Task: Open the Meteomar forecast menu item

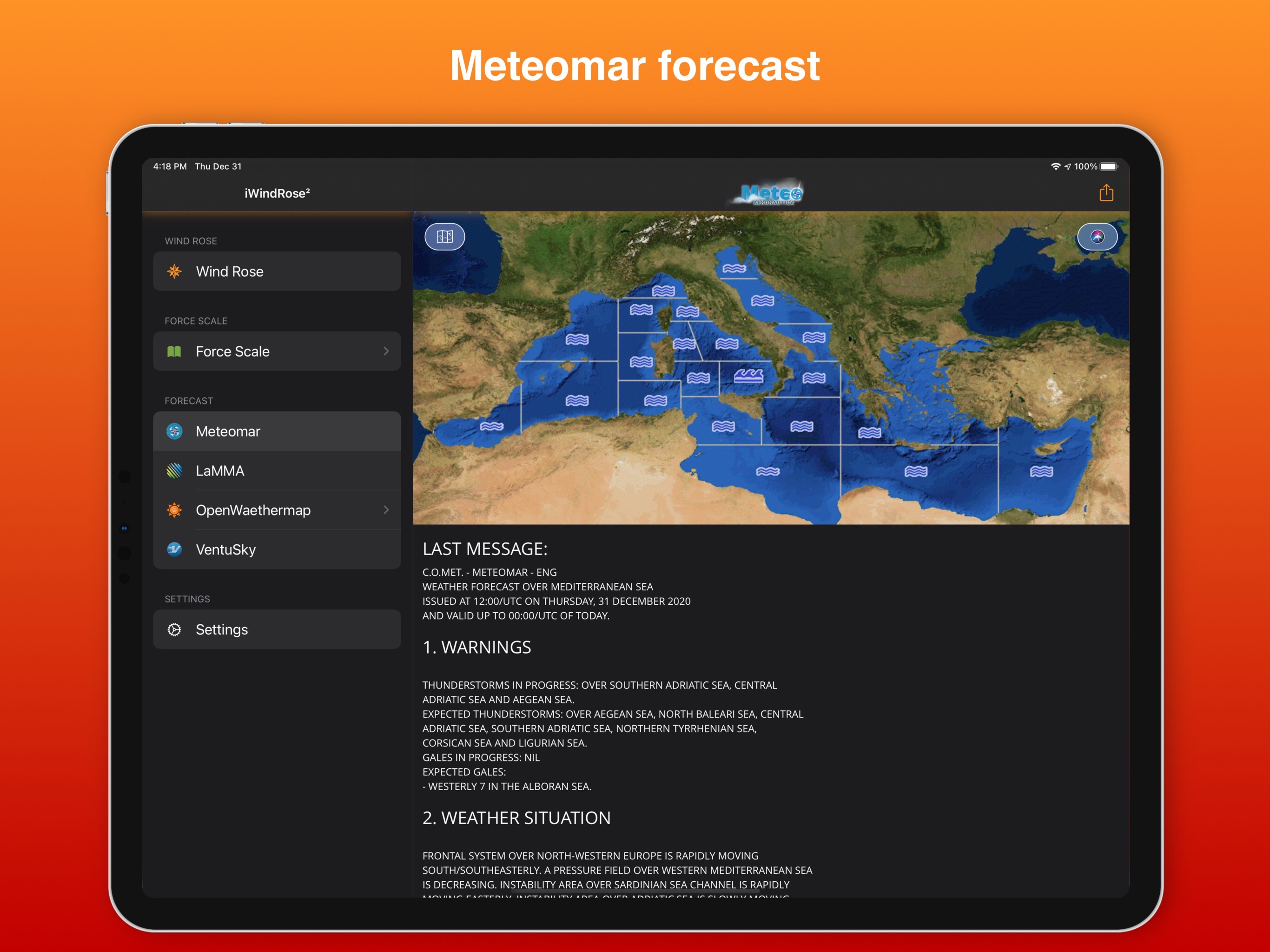Action: coord(277,431)
